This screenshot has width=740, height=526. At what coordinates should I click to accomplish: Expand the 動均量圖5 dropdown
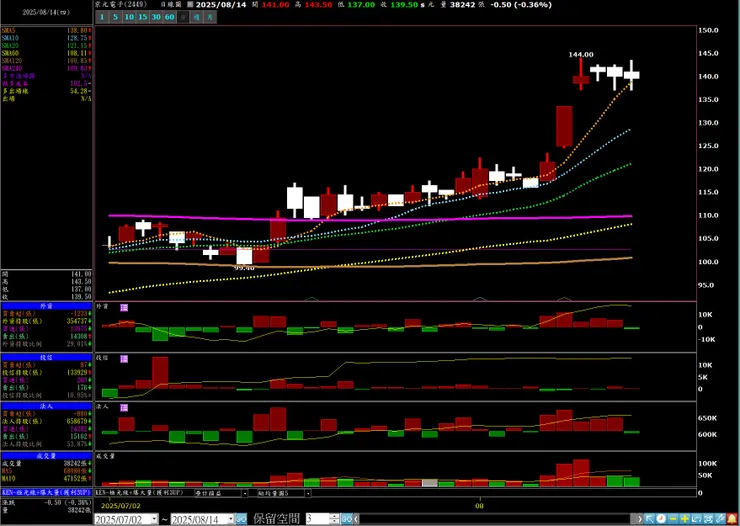click(308, 493)
